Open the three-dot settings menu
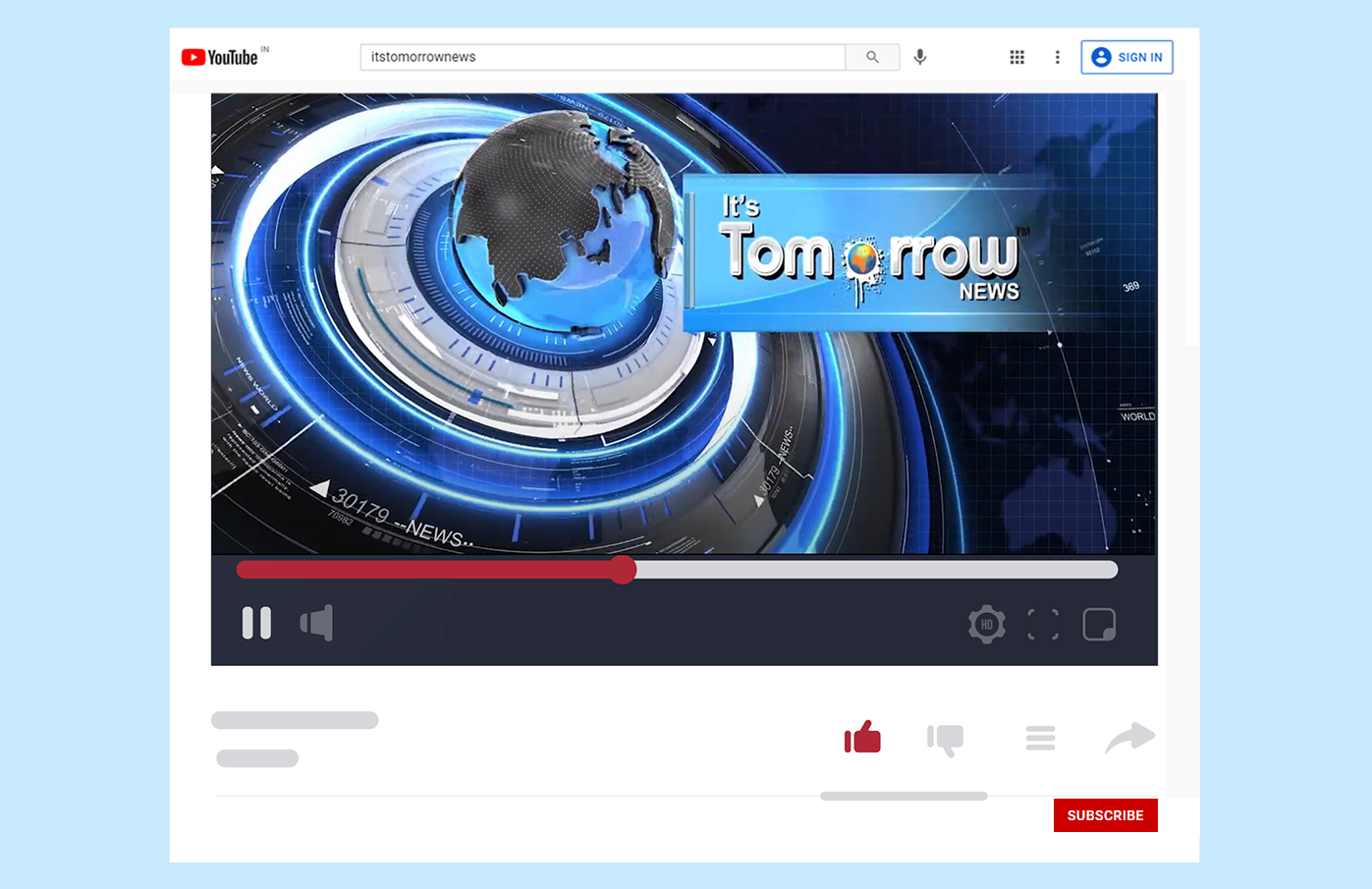Viewport: 1372px width, 889px height. coord(1058,57)
